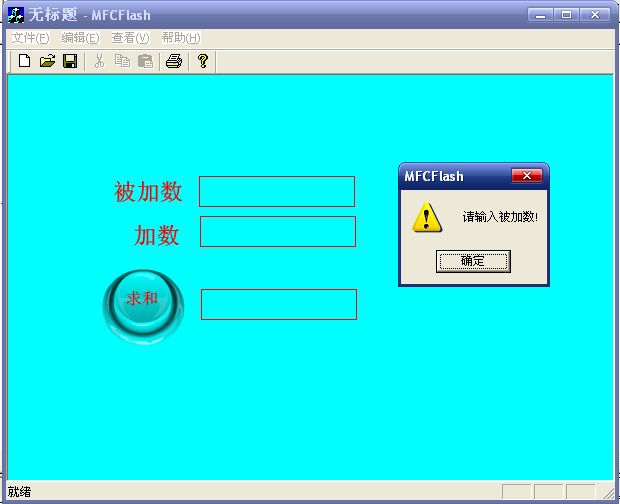Open the 查看(V) menu
Image resolution: width=620 pixels, height=504 pixels.
point(130,38)
